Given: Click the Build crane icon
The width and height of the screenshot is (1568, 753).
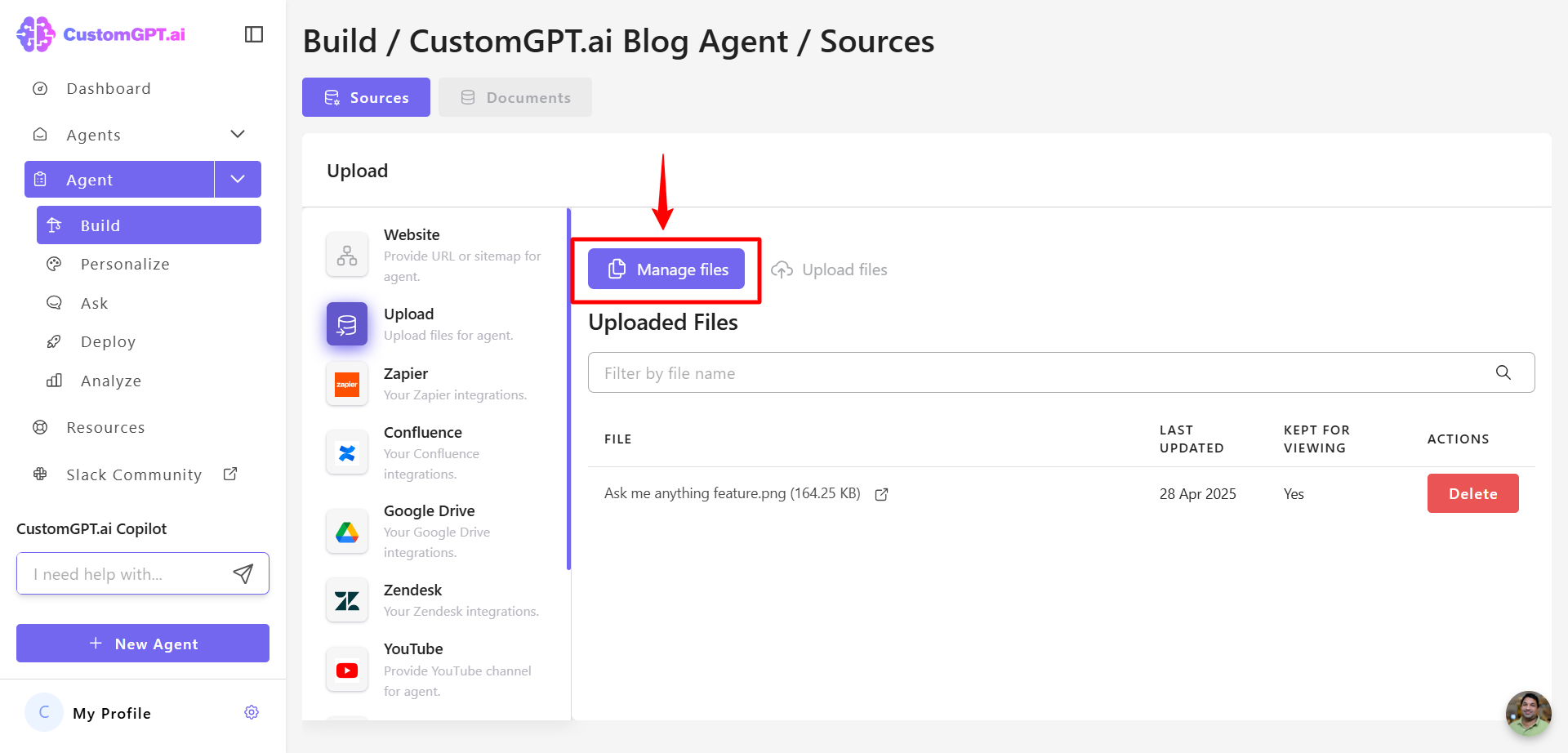Looking at the screenshot, I should 54,225.
